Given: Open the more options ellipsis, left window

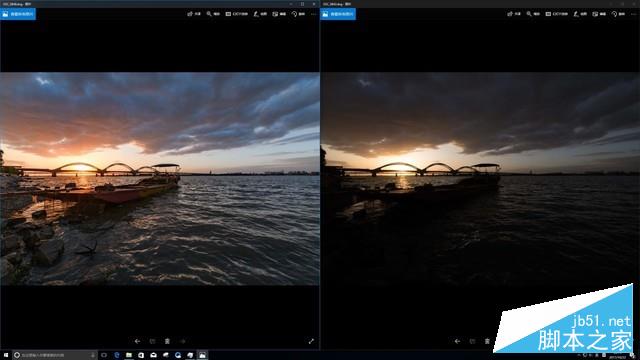Looking at the screenshot, I should point(313,14).
